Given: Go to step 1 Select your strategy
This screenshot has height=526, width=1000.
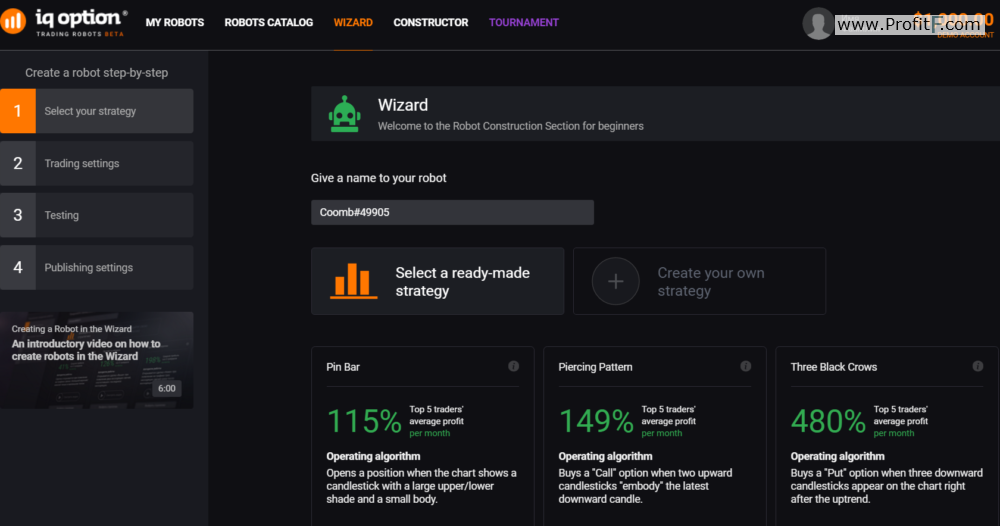Looking at the screenshot, I should [x=96, y=111].
